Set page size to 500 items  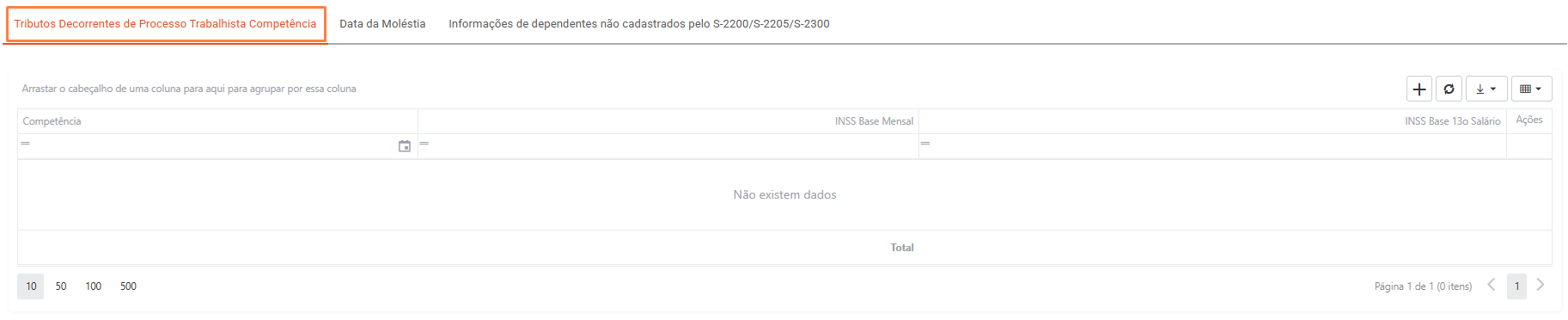[128, 286]
